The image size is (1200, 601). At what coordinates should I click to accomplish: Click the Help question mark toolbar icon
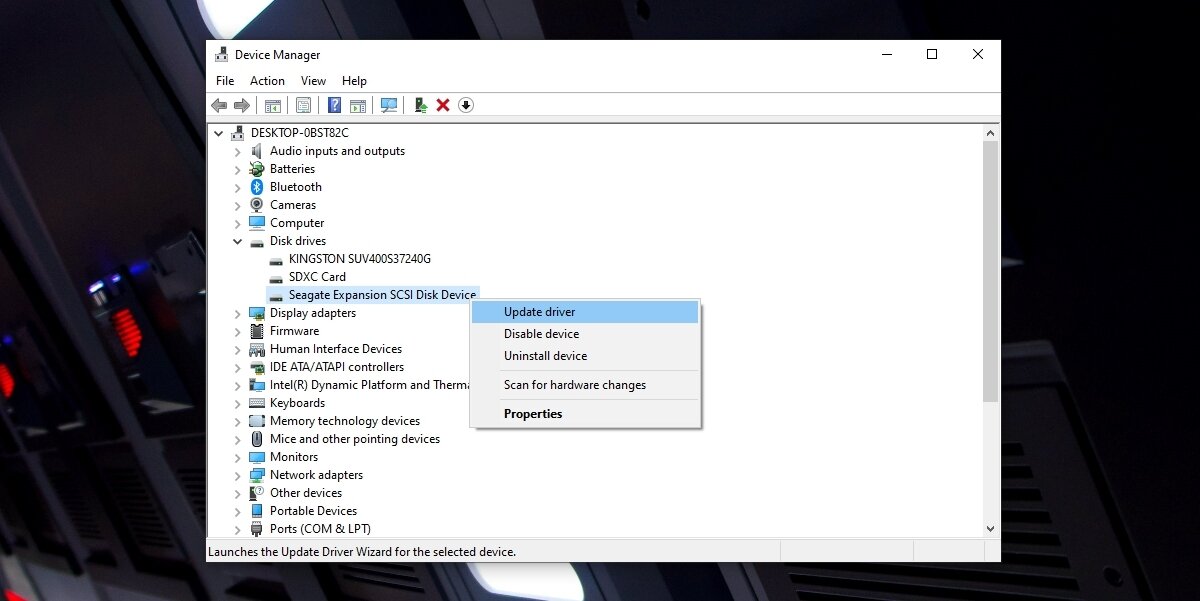335,105
